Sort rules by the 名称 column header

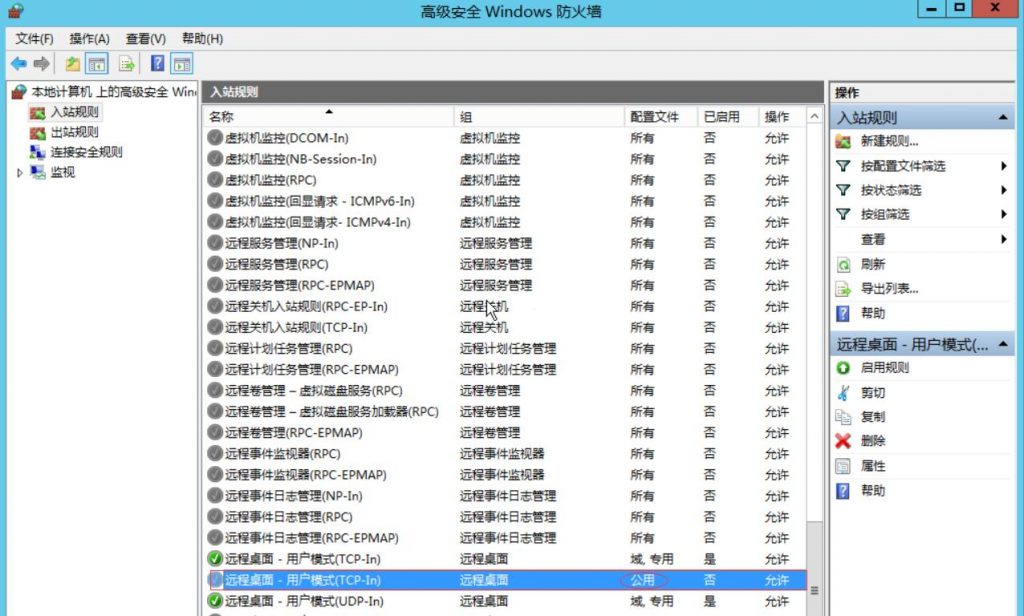point(328,117)
